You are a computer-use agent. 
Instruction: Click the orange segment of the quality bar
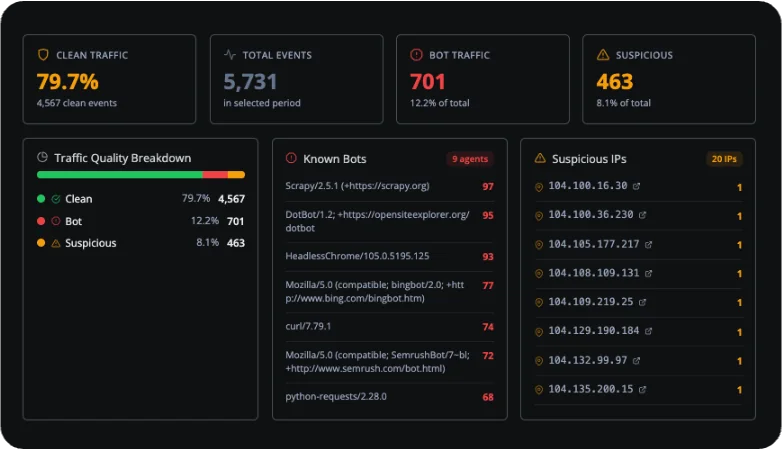[x=236, y=175]
